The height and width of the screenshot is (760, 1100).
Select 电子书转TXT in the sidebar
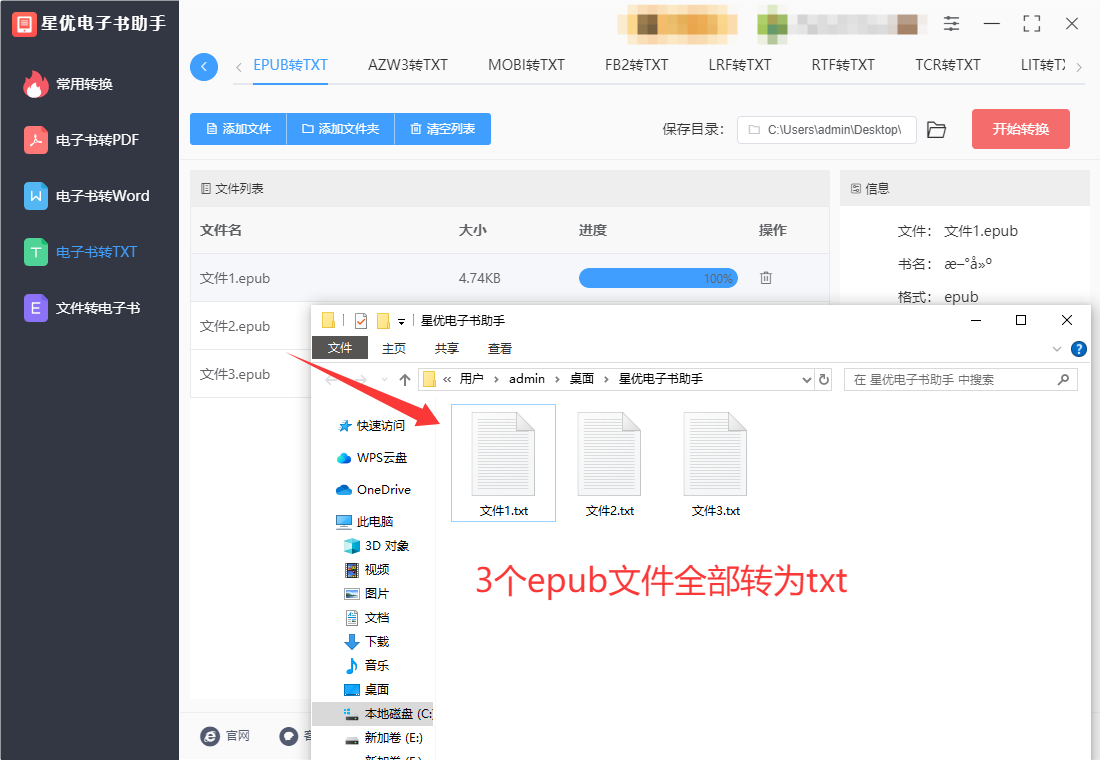click(x=81, y=252)
